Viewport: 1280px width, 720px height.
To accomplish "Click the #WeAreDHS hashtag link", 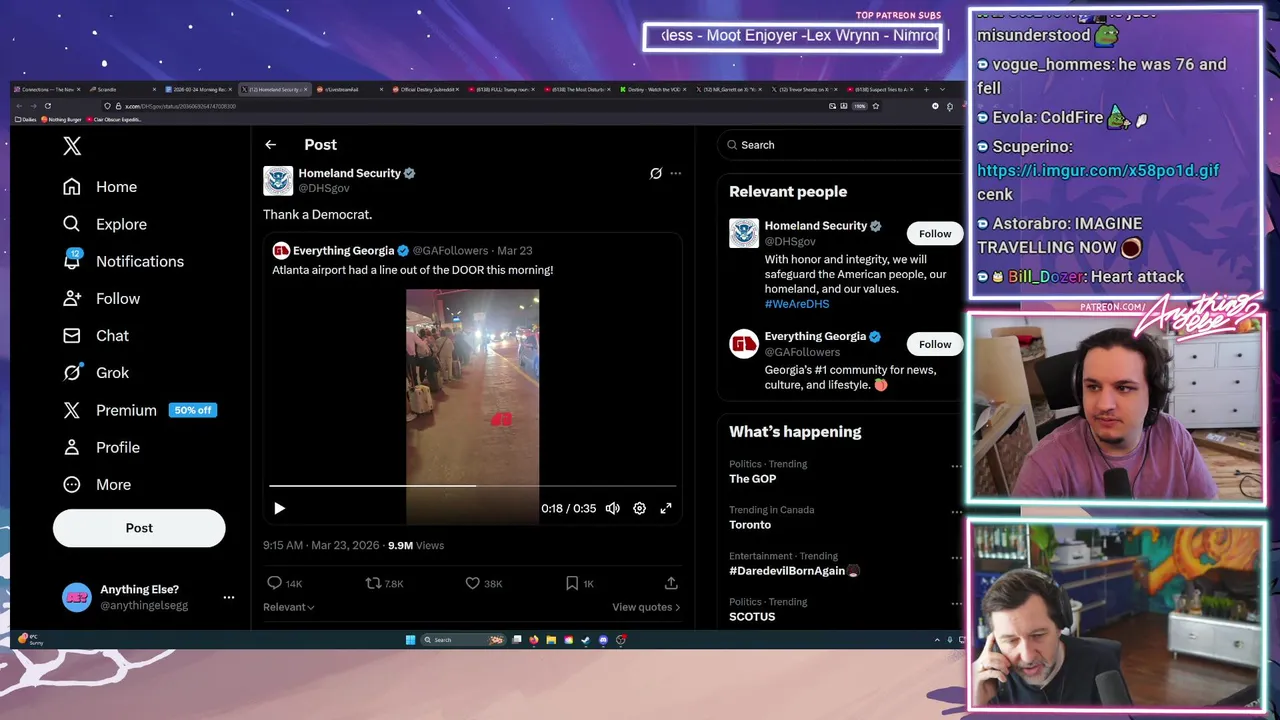I will click(x=797, y=304).
